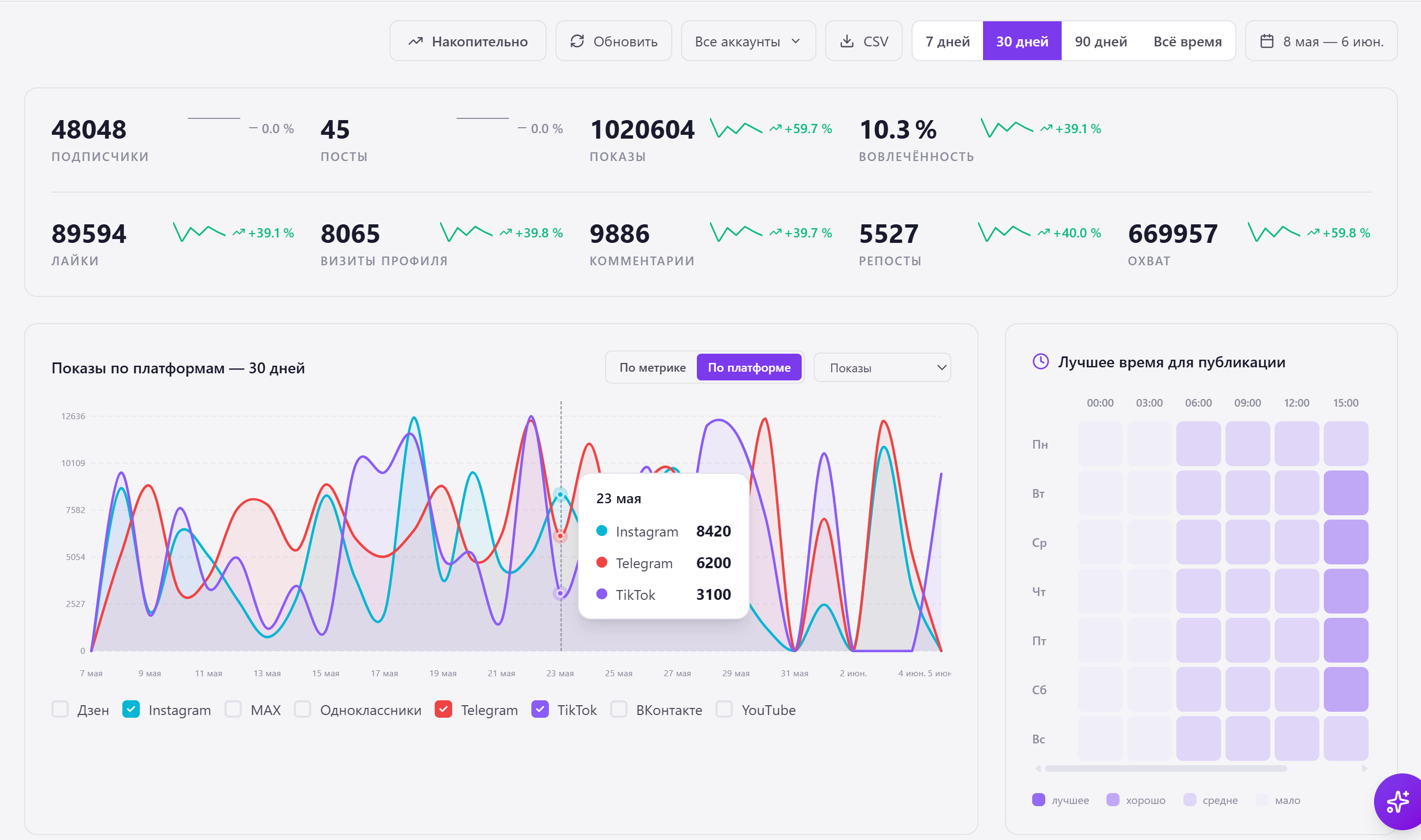The width and height of the screenshot is (1421, 840).
Task: Click the 669957 Охват value
Action: [1173, 234]
